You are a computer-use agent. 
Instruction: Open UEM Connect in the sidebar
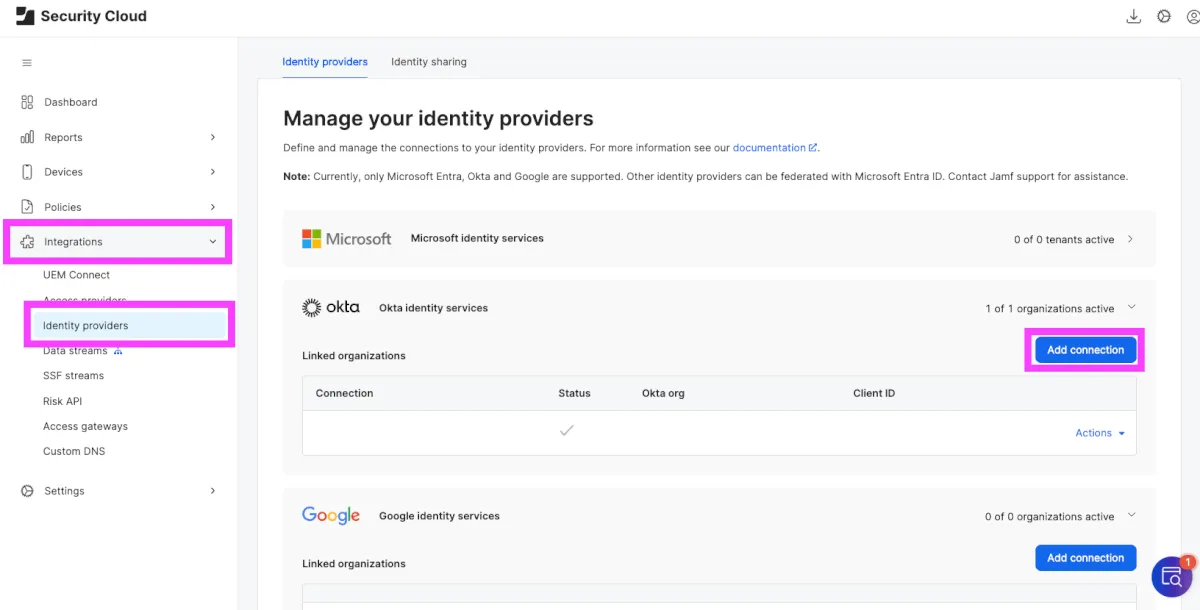point(76,275)
